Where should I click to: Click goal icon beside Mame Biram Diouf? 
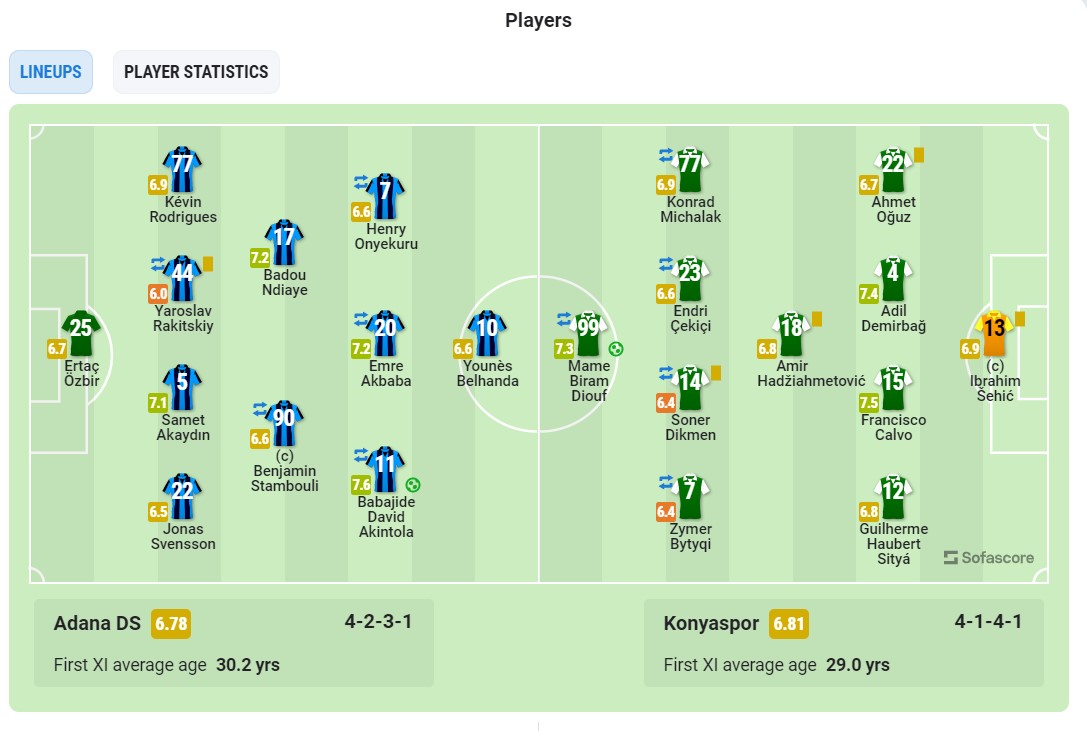(x=616, y=349)
